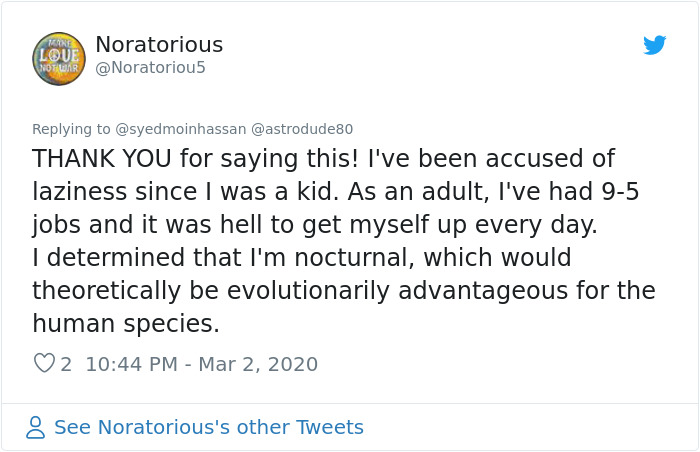Click the line about 9-5 jobs being hell
The image size is (700, 452).
click(315, 225)
